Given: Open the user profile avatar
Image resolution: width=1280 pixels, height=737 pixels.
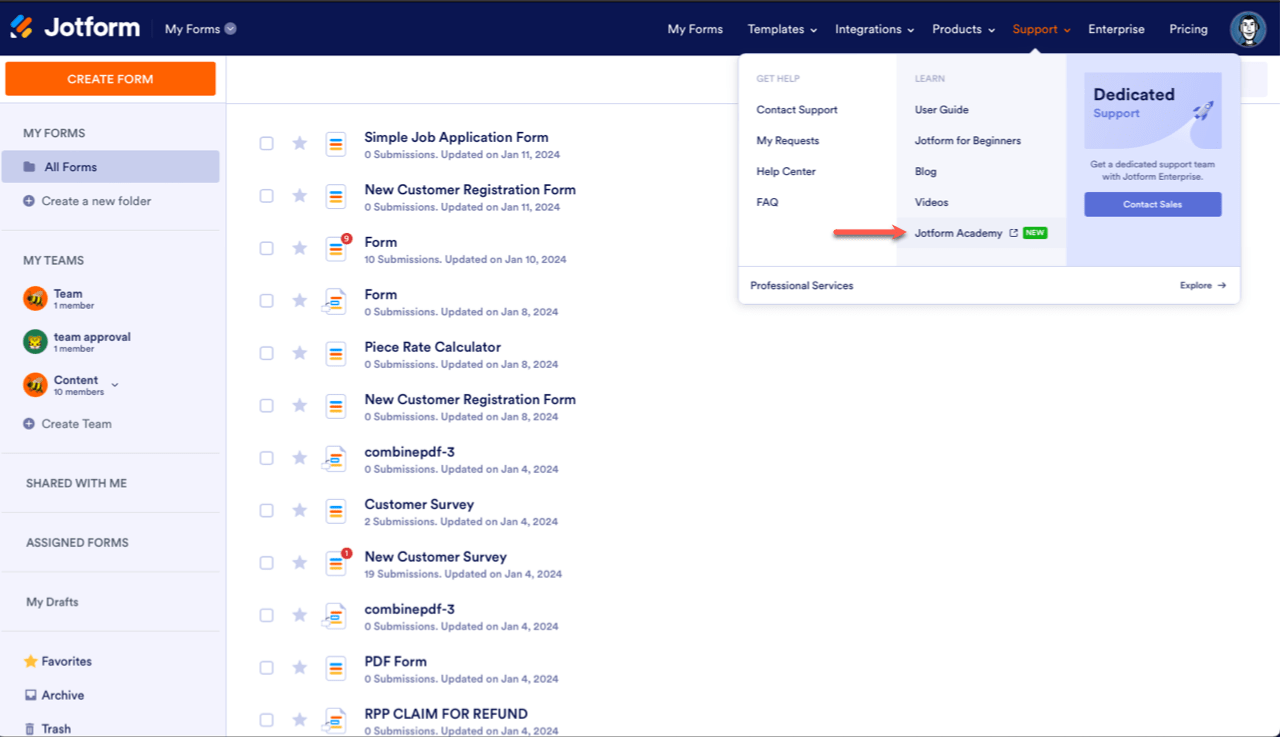Looking at the screenshot, I should coord(1248,29).
